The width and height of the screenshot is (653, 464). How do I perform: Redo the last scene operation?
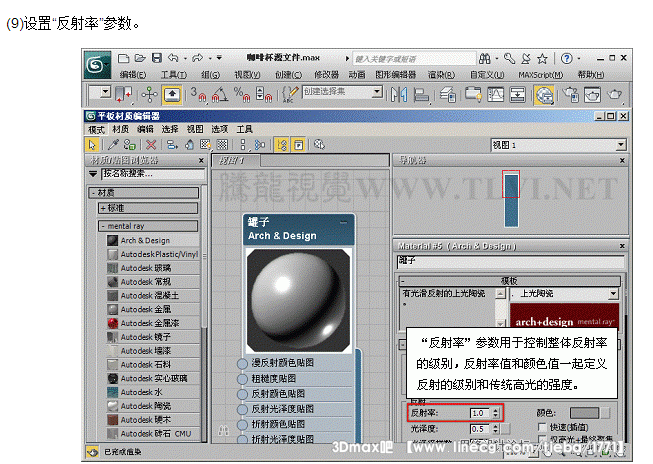pyautogui.click(x=198, y=58)
